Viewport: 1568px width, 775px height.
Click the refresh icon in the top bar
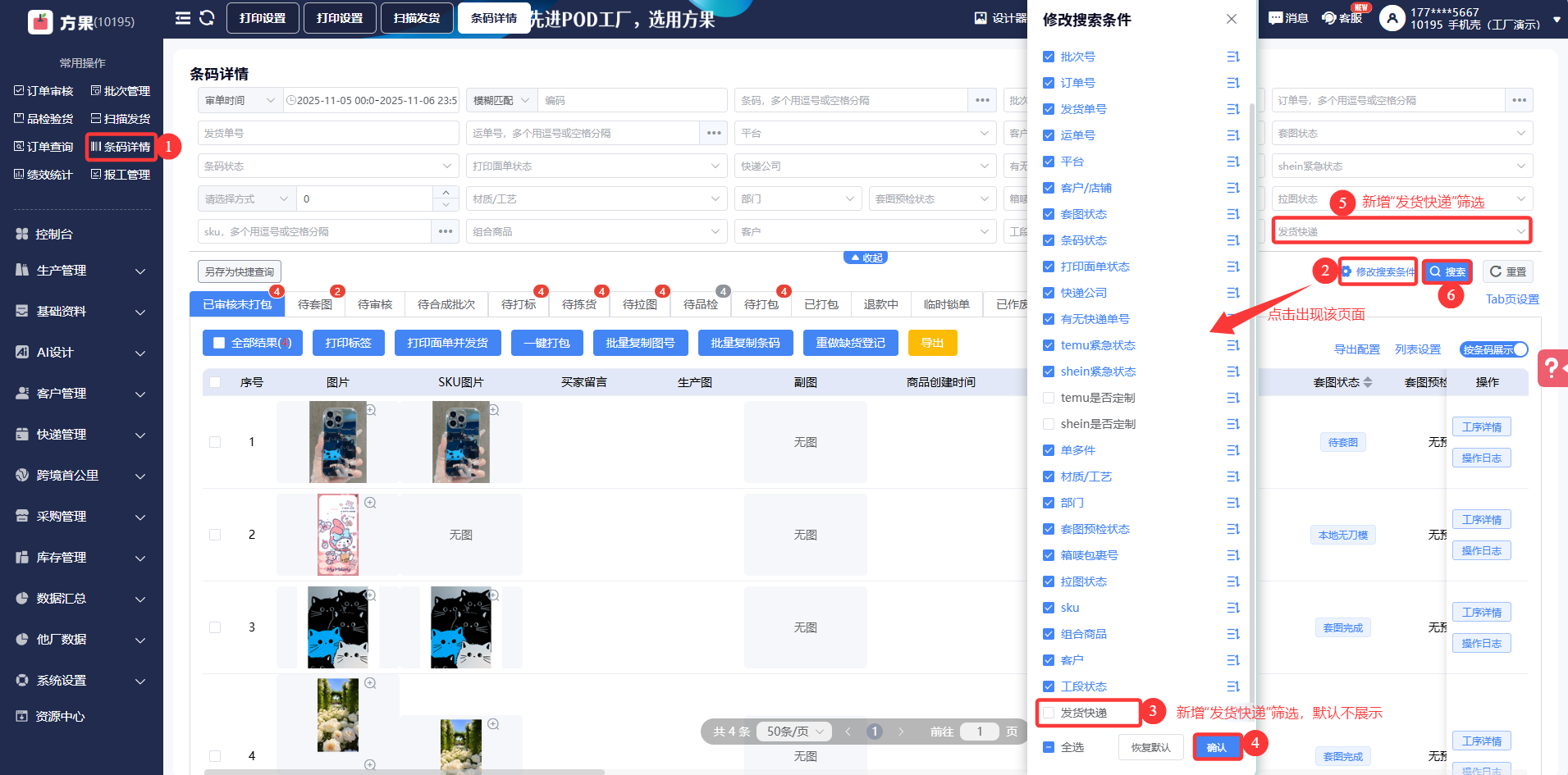pos(207,18)
